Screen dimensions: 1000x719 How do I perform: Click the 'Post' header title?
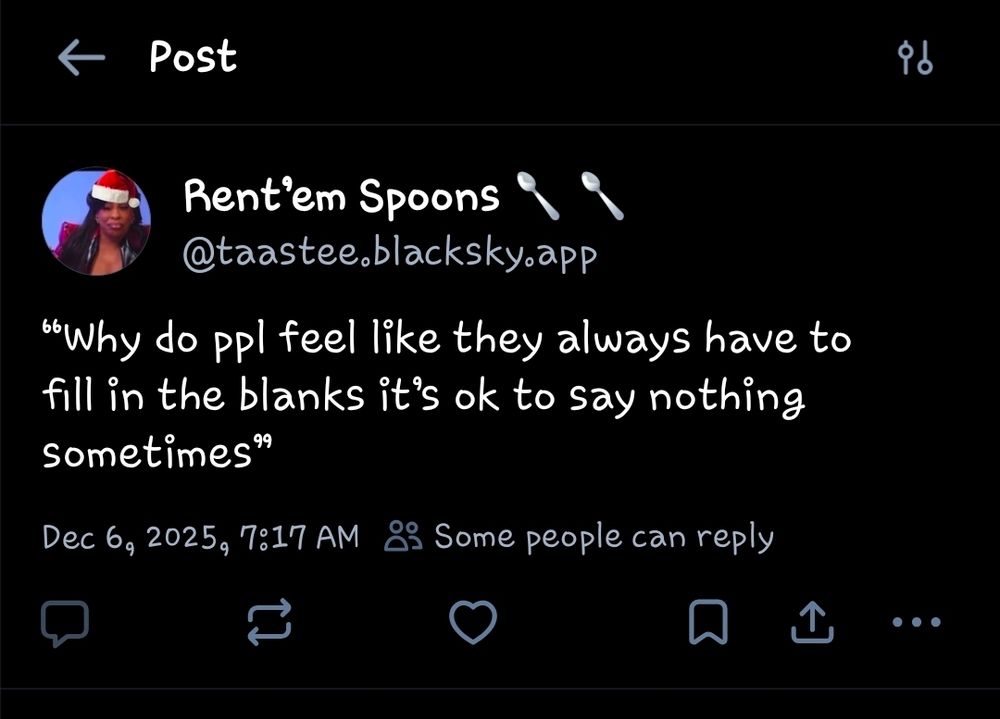pos(193,57)
